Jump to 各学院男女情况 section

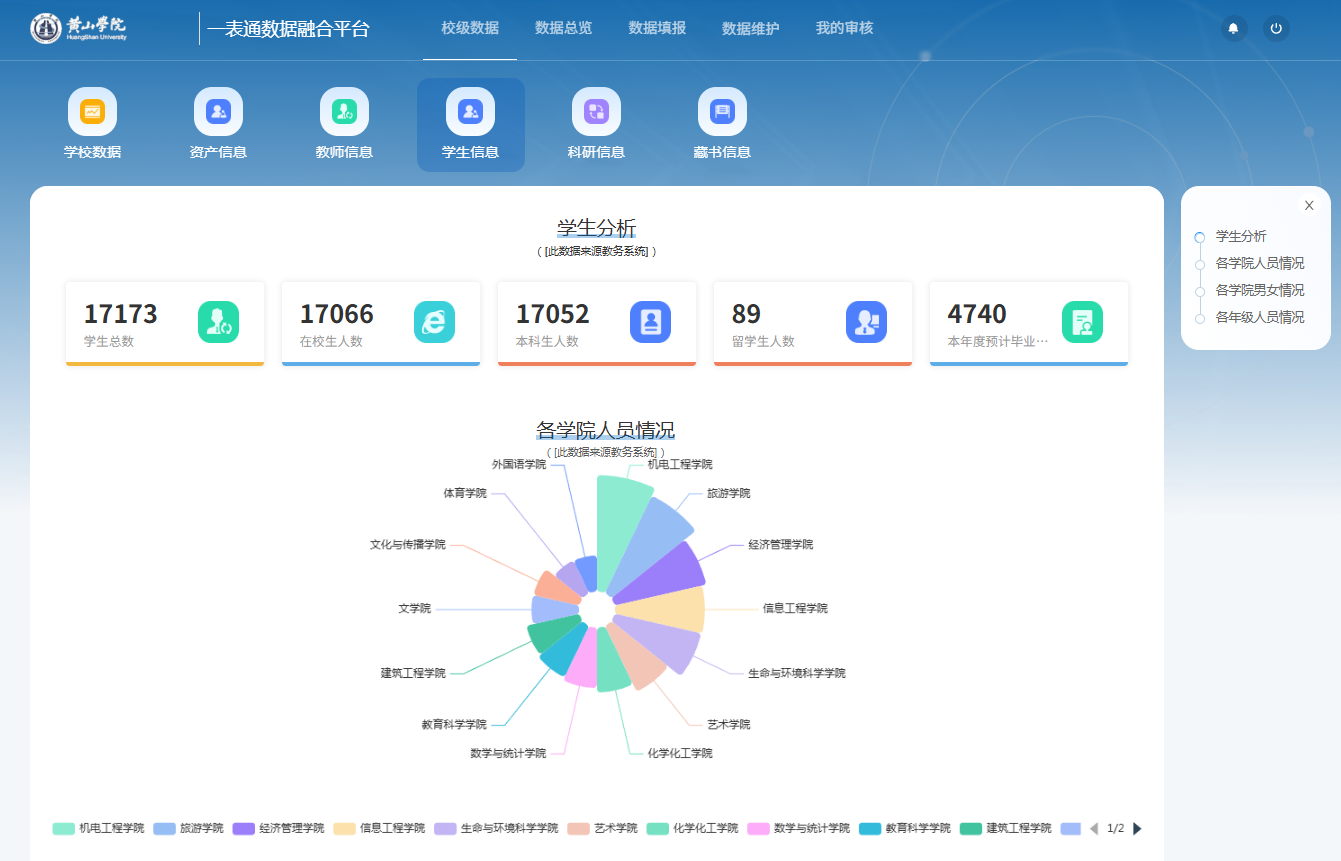pyautogui.click(x=1259, y=290)
